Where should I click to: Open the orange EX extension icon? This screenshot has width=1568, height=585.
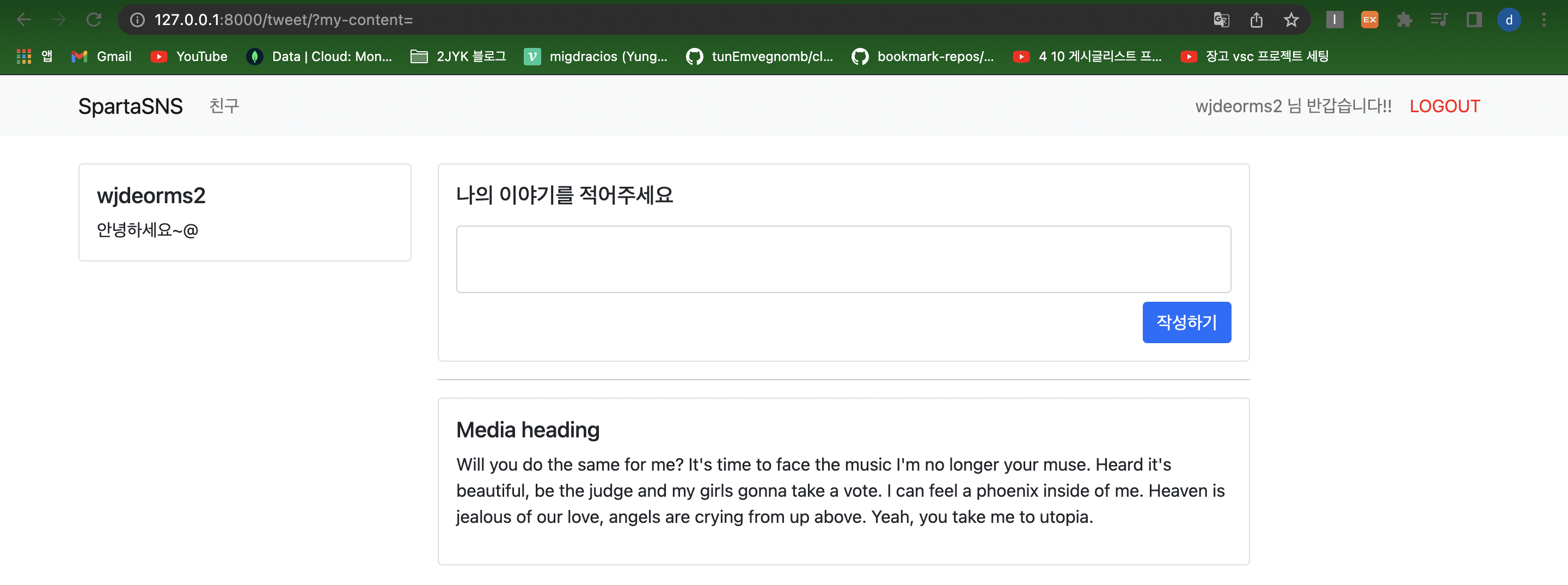point(1370,20)
